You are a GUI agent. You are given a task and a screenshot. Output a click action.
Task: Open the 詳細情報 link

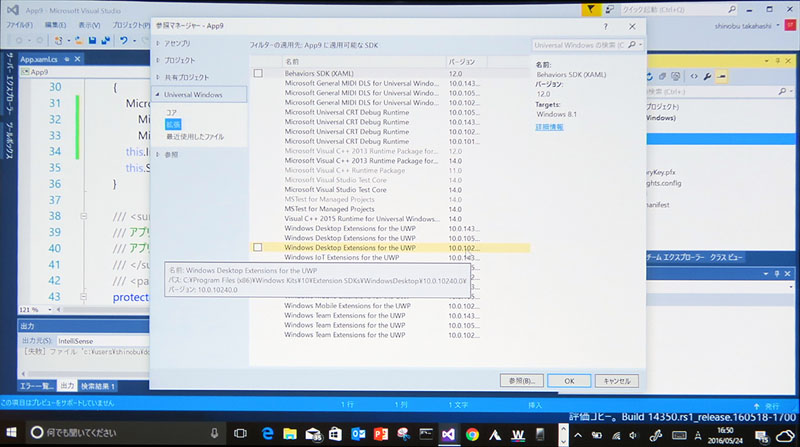(549, 127)
